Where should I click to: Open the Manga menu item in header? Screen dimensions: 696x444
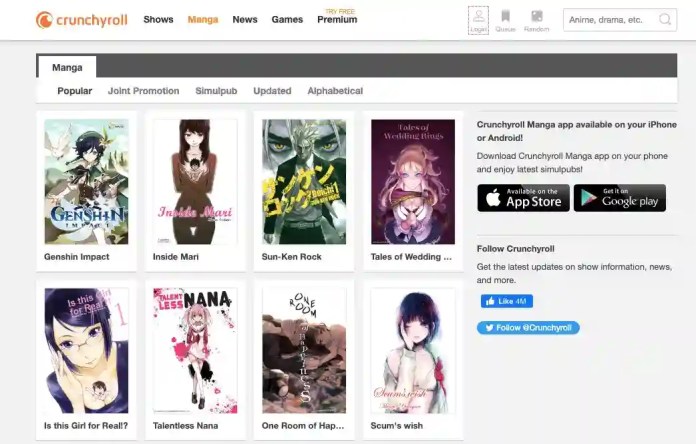(203, 20)
